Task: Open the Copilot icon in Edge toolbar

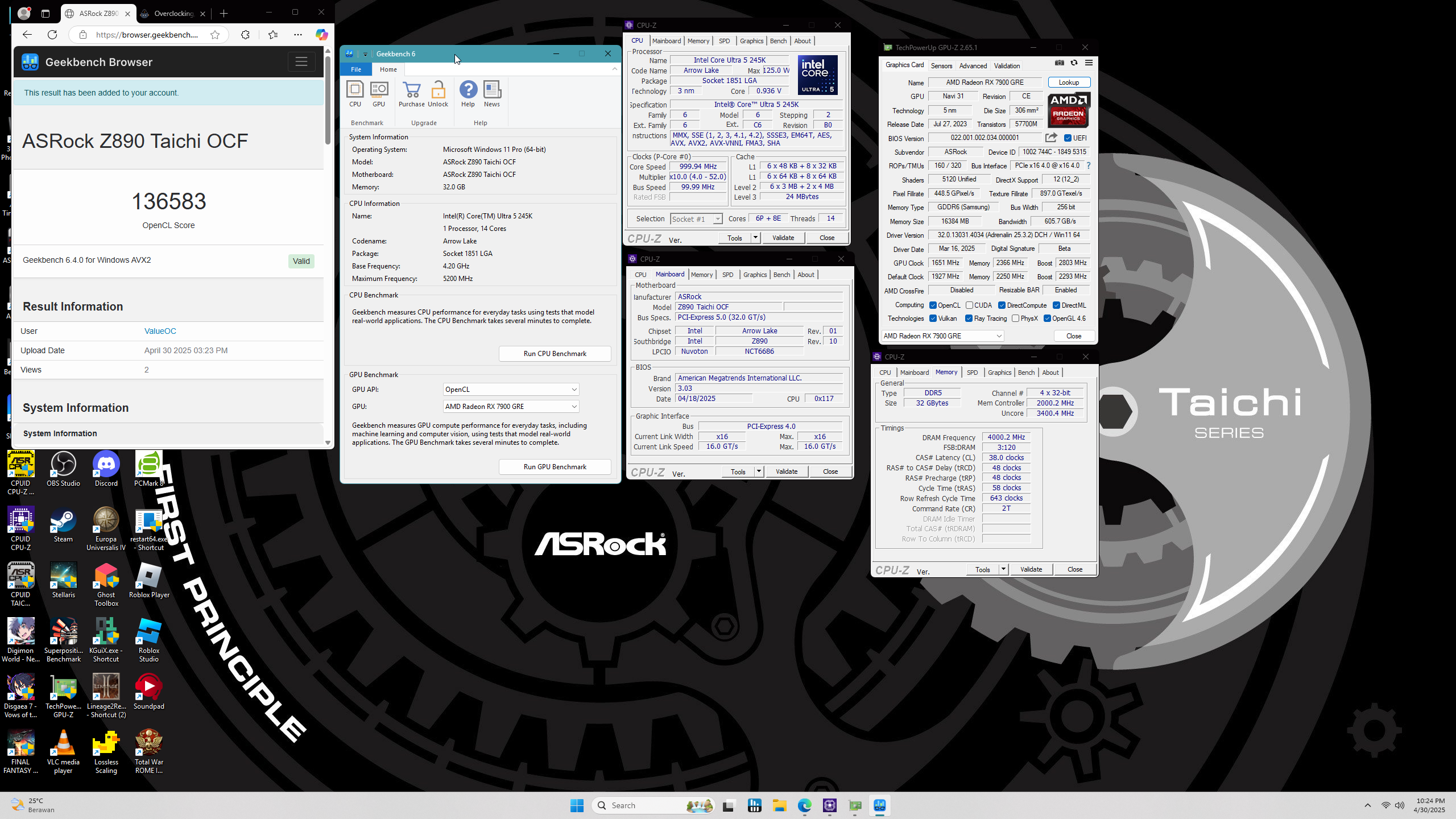Action: [322, 35]
